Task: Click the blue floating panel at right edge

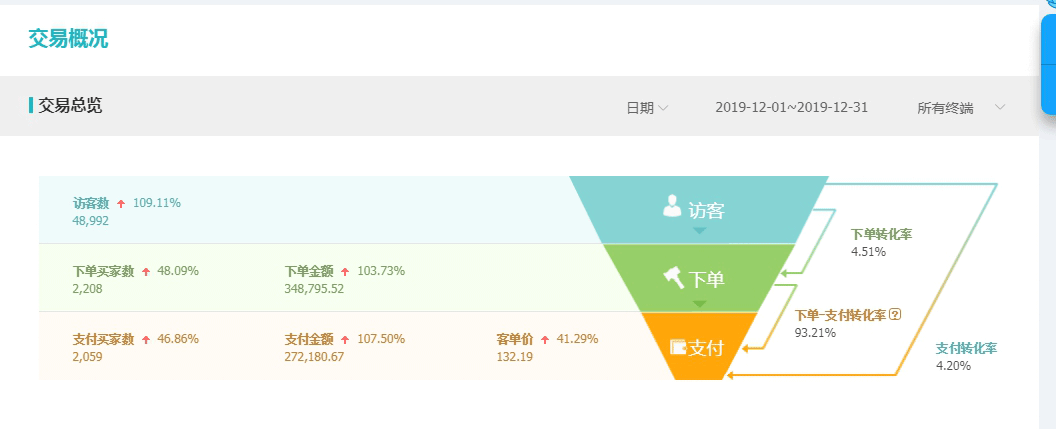Action: 1048,65
